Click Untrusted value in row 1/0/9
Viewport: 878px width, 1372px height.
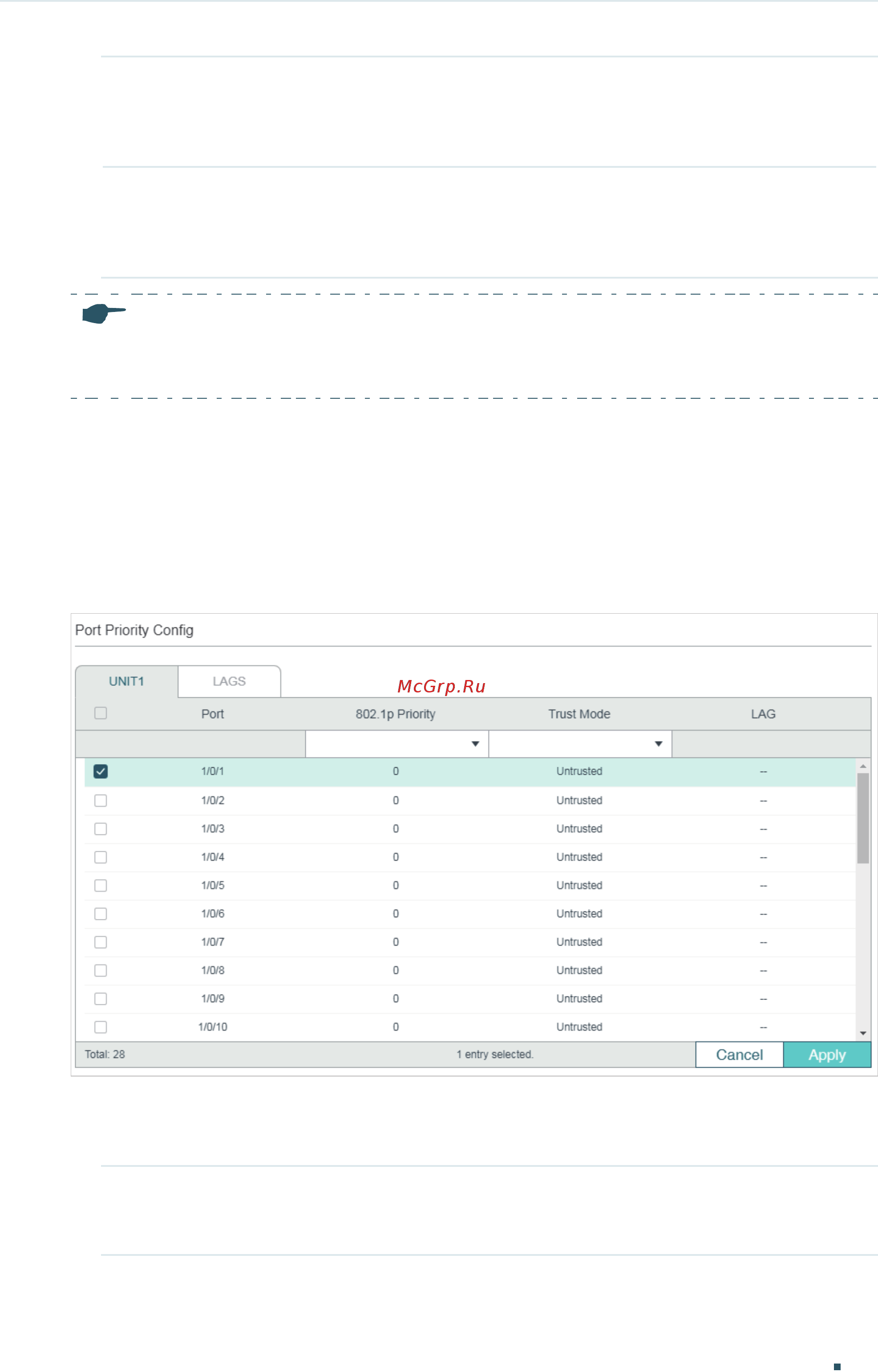[579, 999]
